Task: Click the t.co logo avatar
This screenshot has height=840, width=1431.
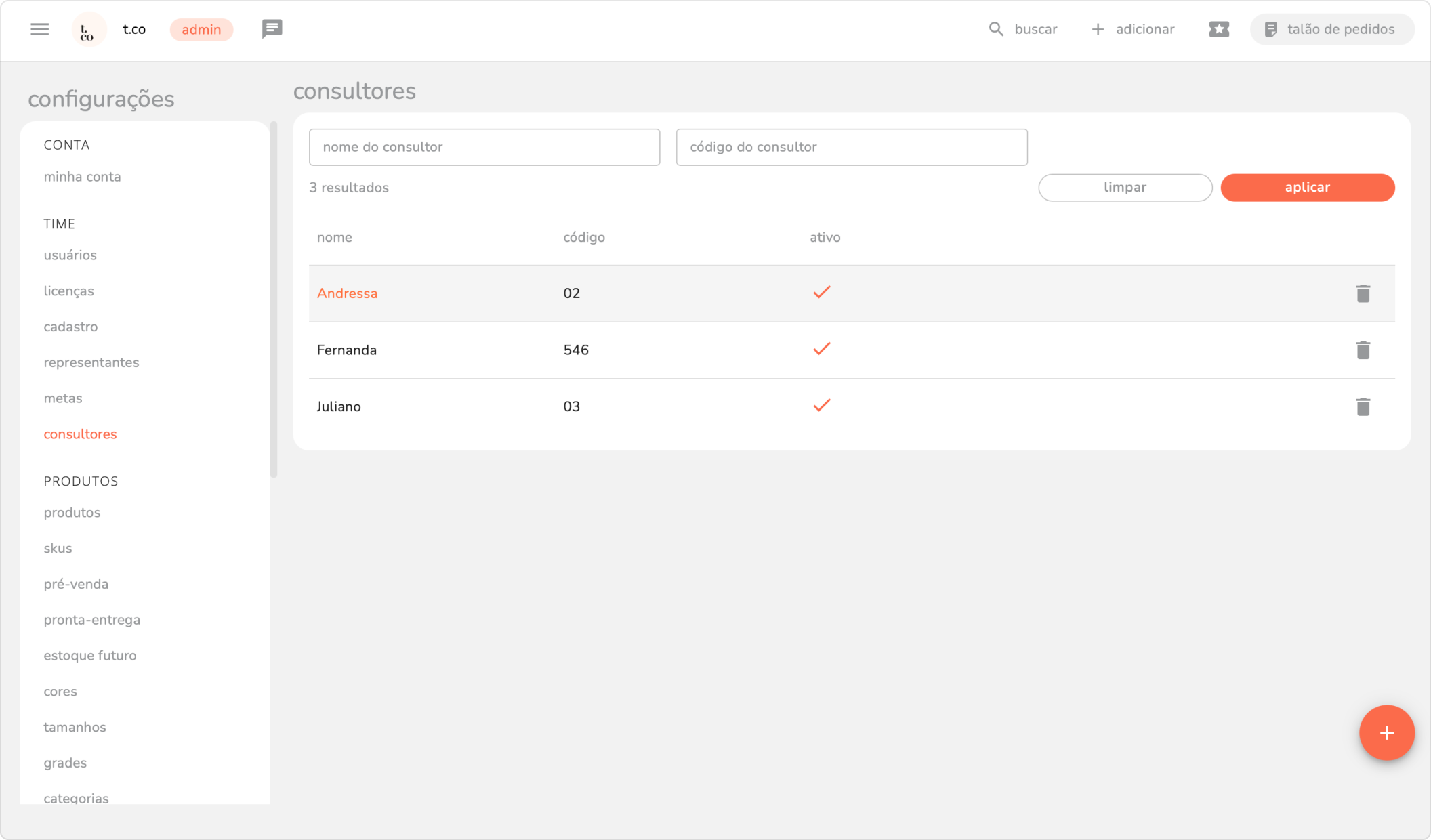Action: click(x=88, y=30)
